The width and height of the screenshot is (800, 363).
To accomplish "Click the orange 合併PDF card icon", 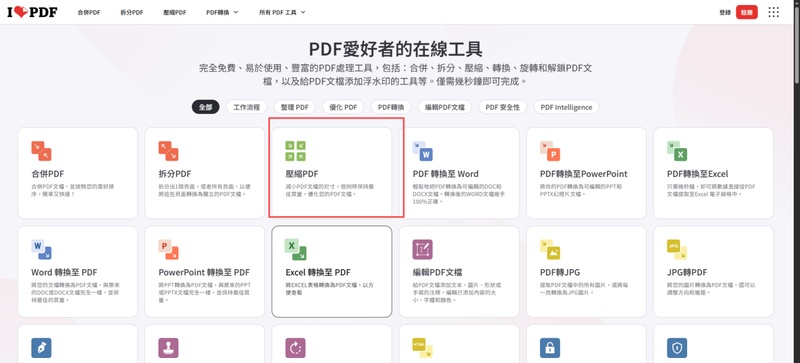I will point(41,151).
